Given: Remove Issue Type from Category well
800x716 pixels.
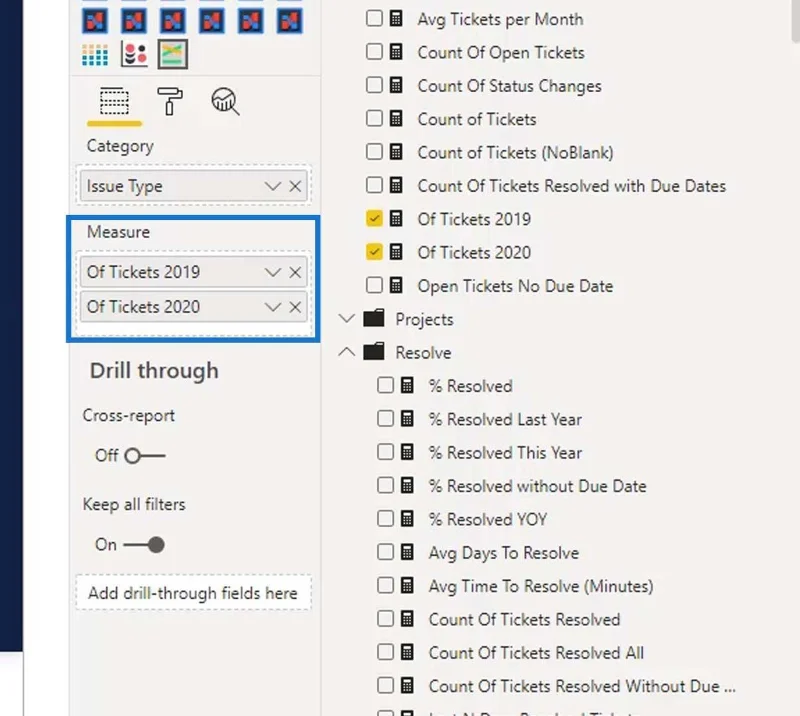Looking at the screenshot, I should 295,186.
